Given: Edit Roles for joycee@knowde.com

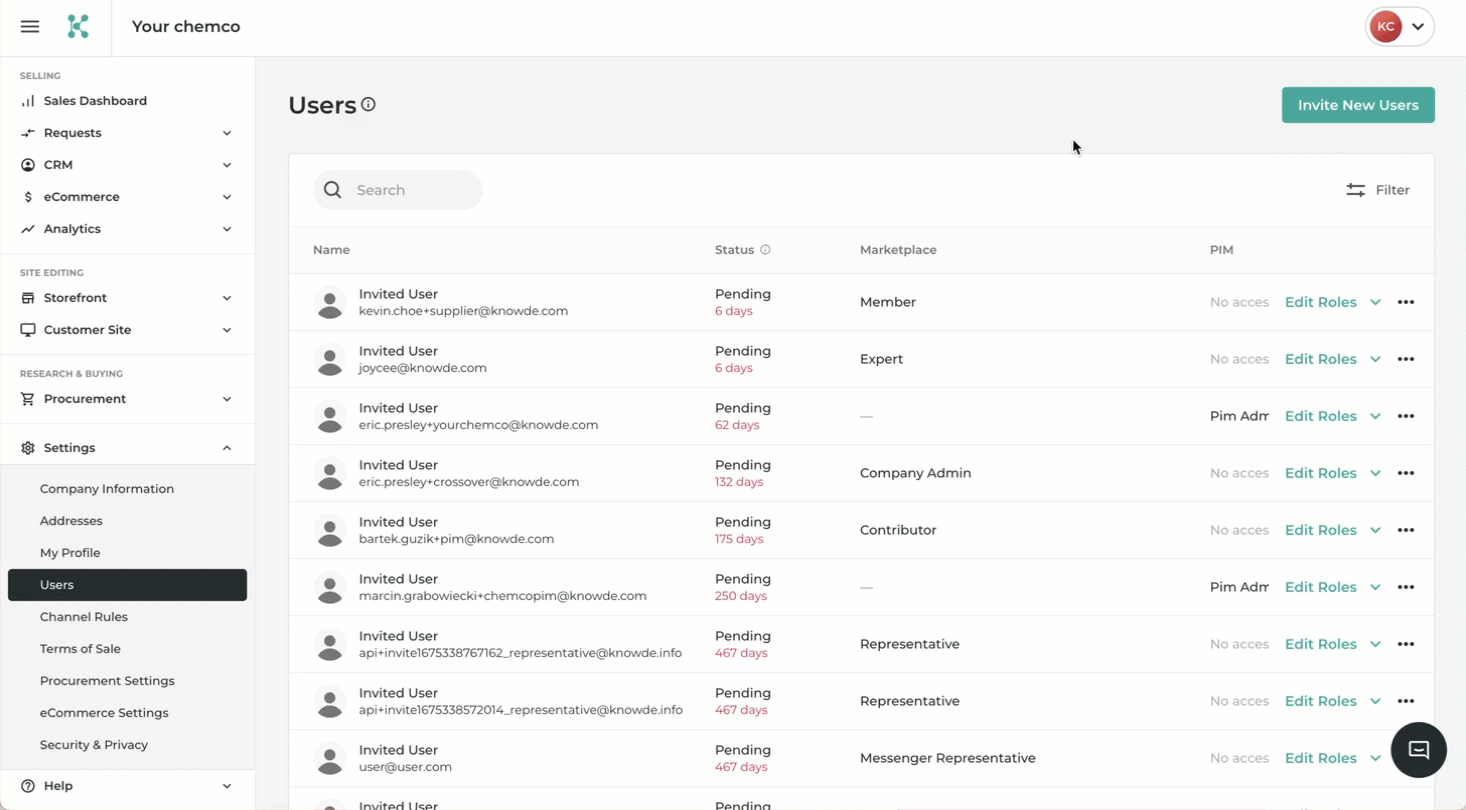Looking at the screenshot, I should 1320,359.
